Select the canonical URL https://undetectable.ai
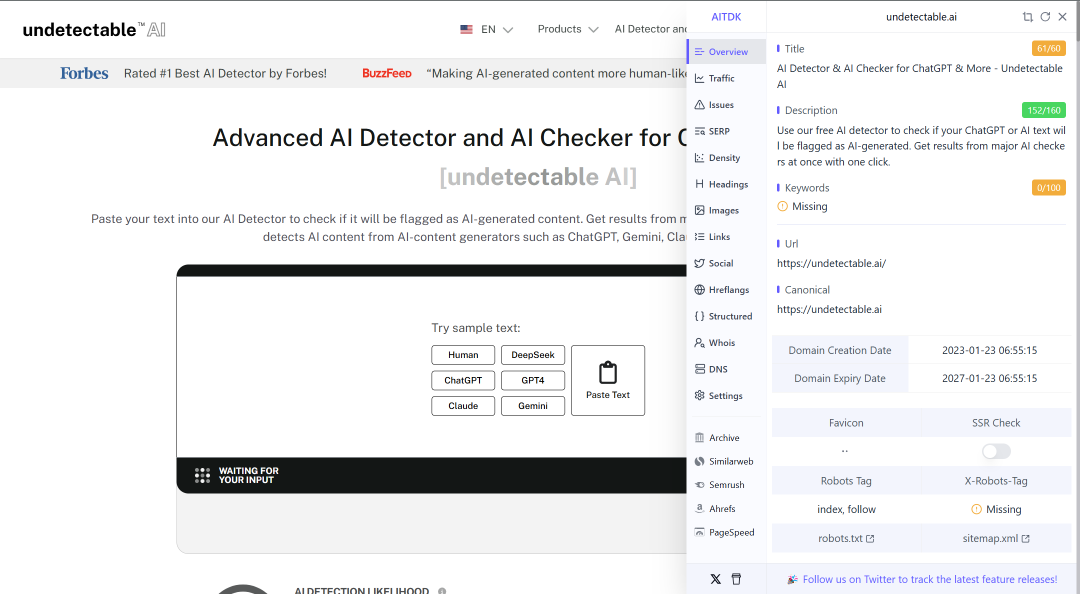1080x594 pixels. click(829, 309)
